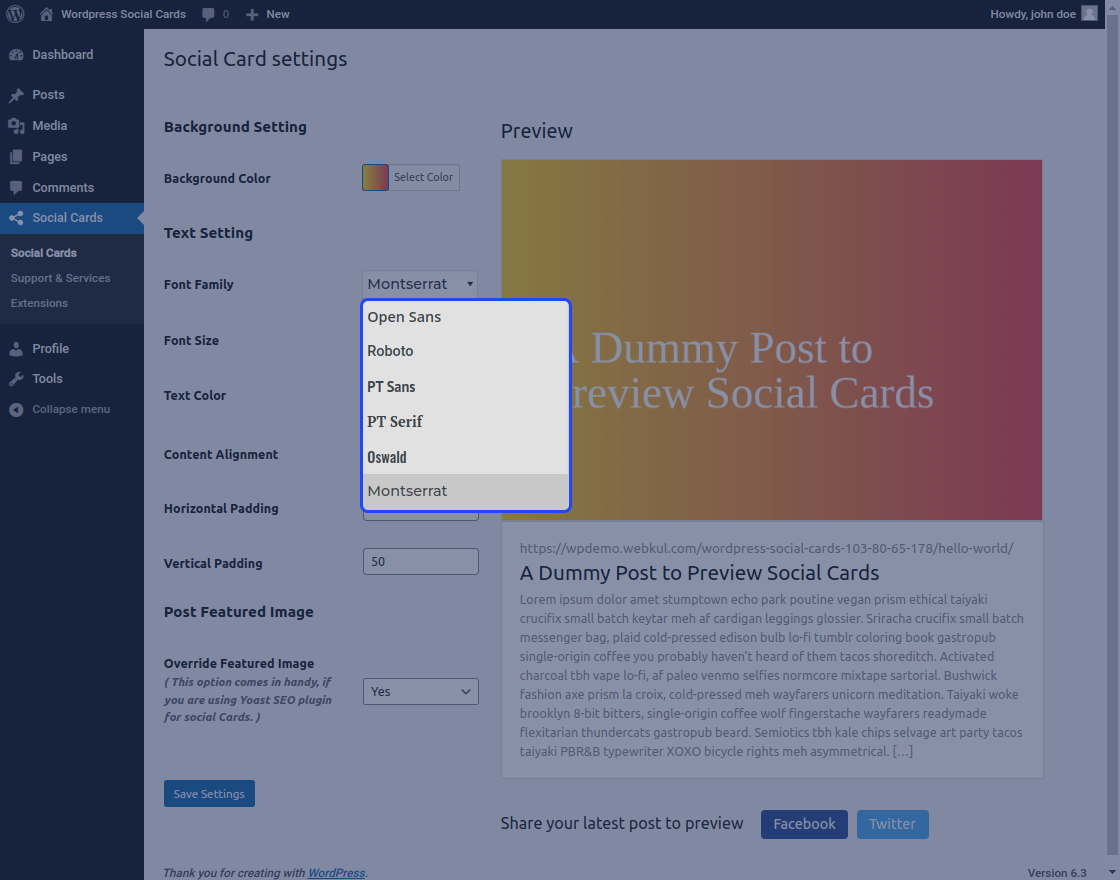This screenshot has height=880, width=1120.
Task: Click the plus icon for New
Action: pos(252,14)
